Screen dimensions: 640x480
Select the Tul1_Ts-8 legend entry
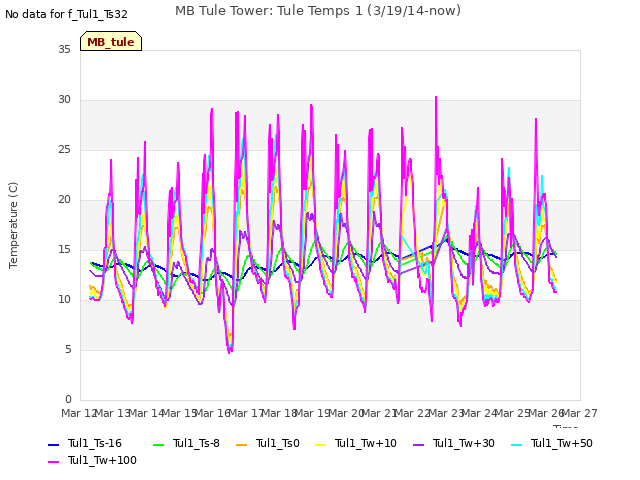click(187, 443)
